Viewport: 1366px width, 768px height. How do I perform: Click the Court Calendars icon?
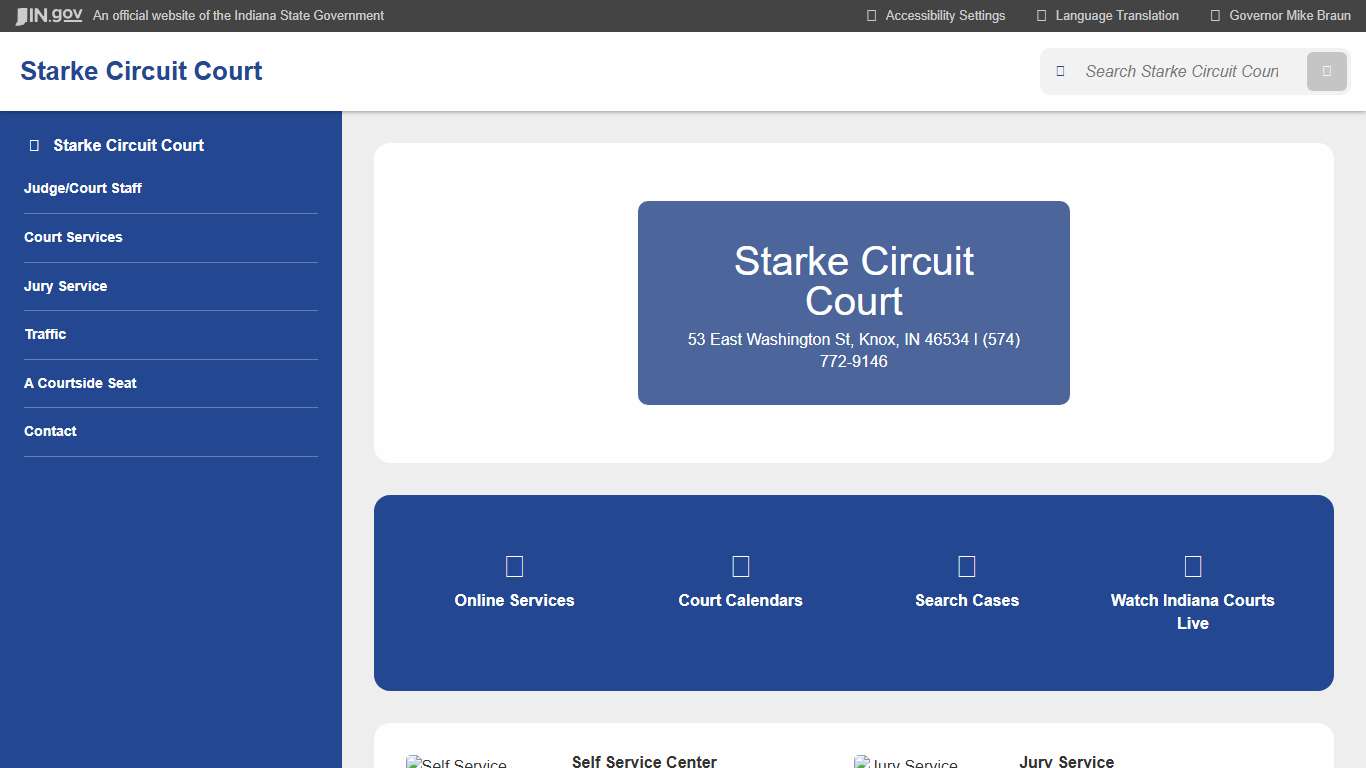[x=740, y=566]
